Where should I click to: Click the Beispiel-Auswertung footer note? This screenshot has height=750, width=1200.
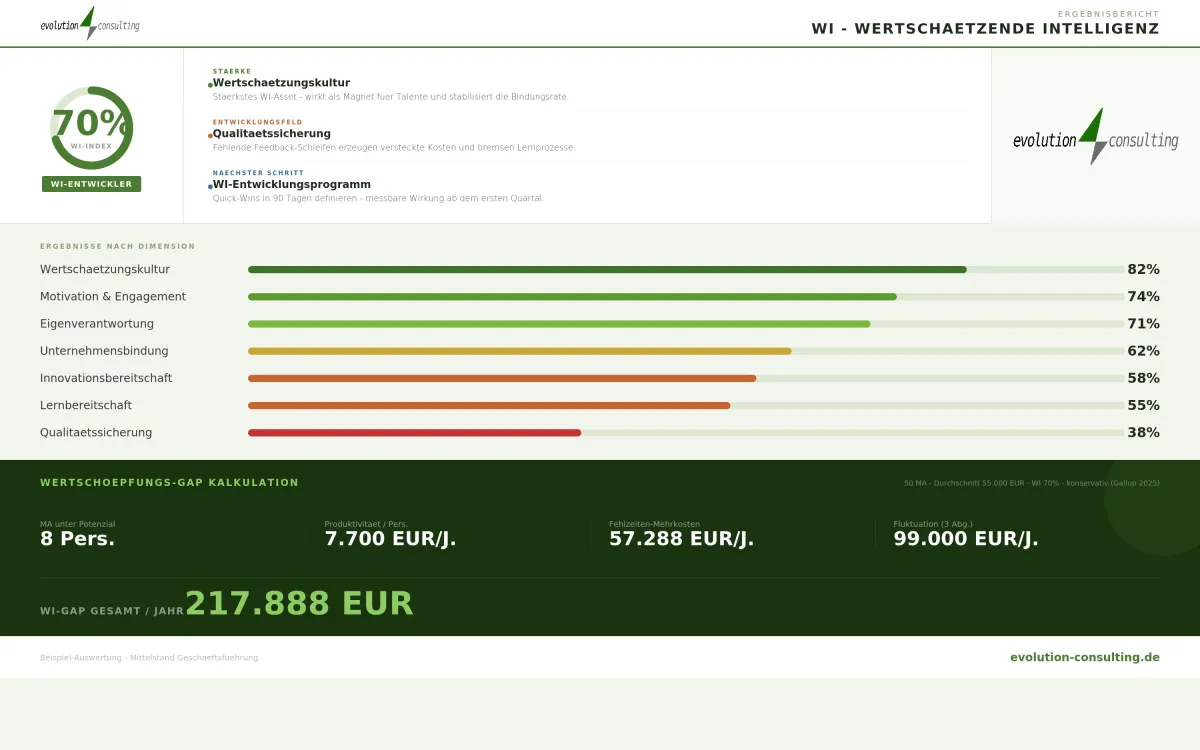pyautogui.click(x=149, y=658)
